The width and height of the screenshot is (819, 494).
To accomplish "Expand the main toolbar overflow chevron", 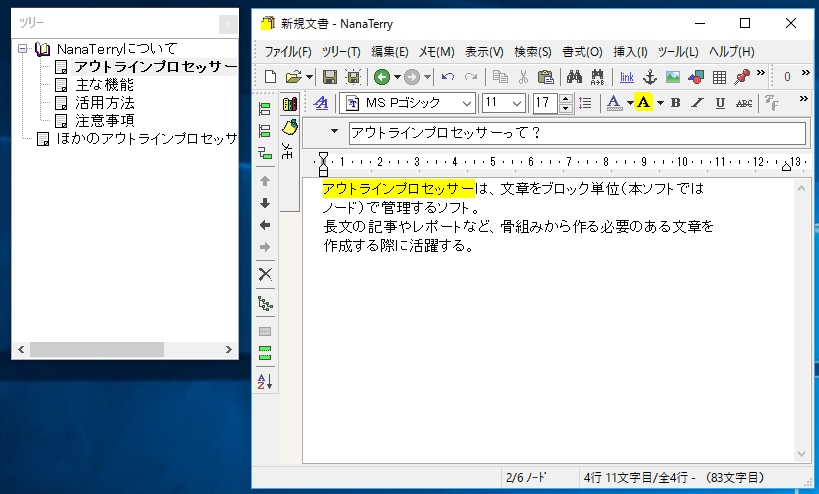I will click(x=761, y=73).
